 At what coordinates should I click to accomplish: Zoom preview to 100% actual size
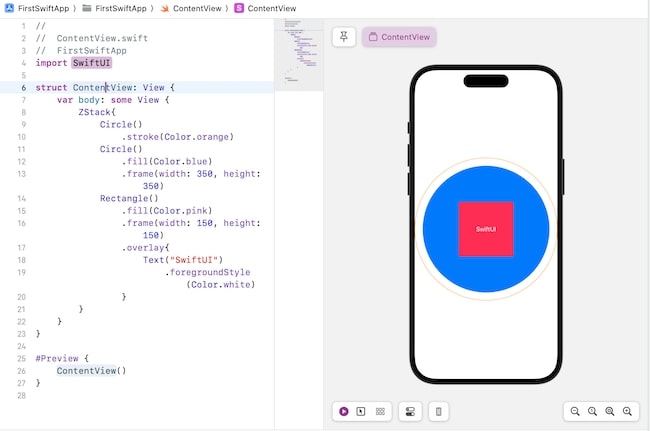(592, 411)
